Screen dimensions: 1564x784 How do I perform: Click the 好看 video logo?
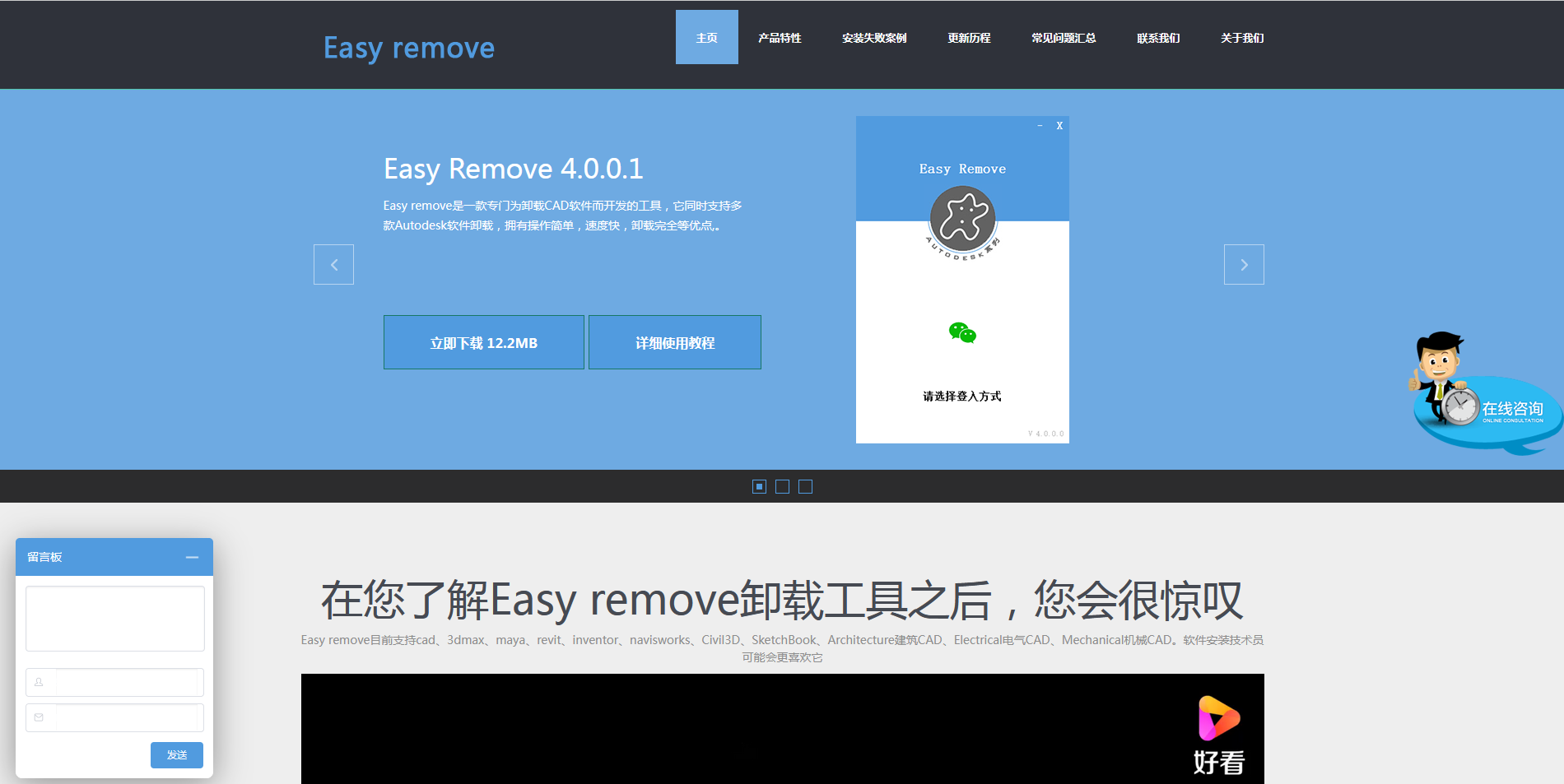click(1219, 735)
